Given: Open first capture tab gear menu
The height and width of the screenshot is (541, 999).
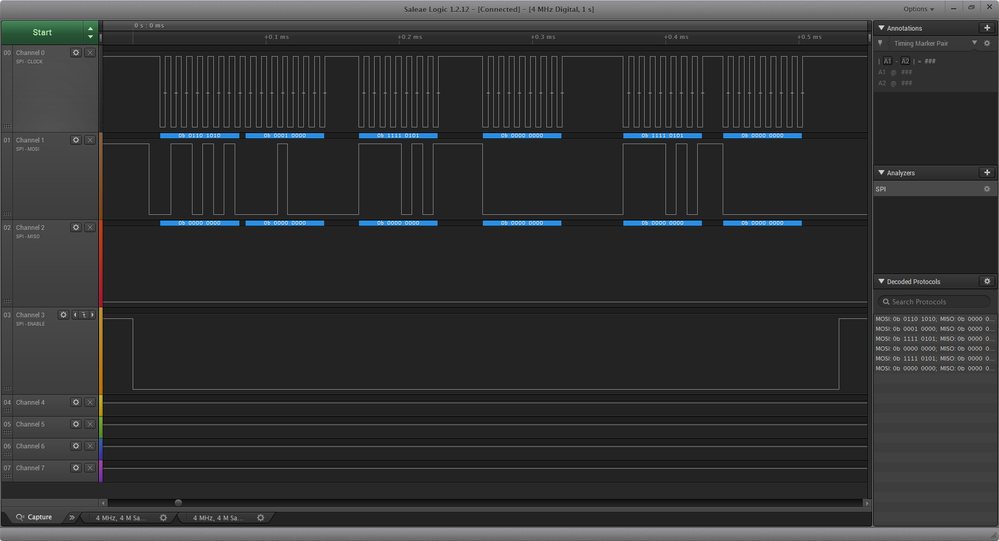Looking at the screenshot, I should (163, 518).
